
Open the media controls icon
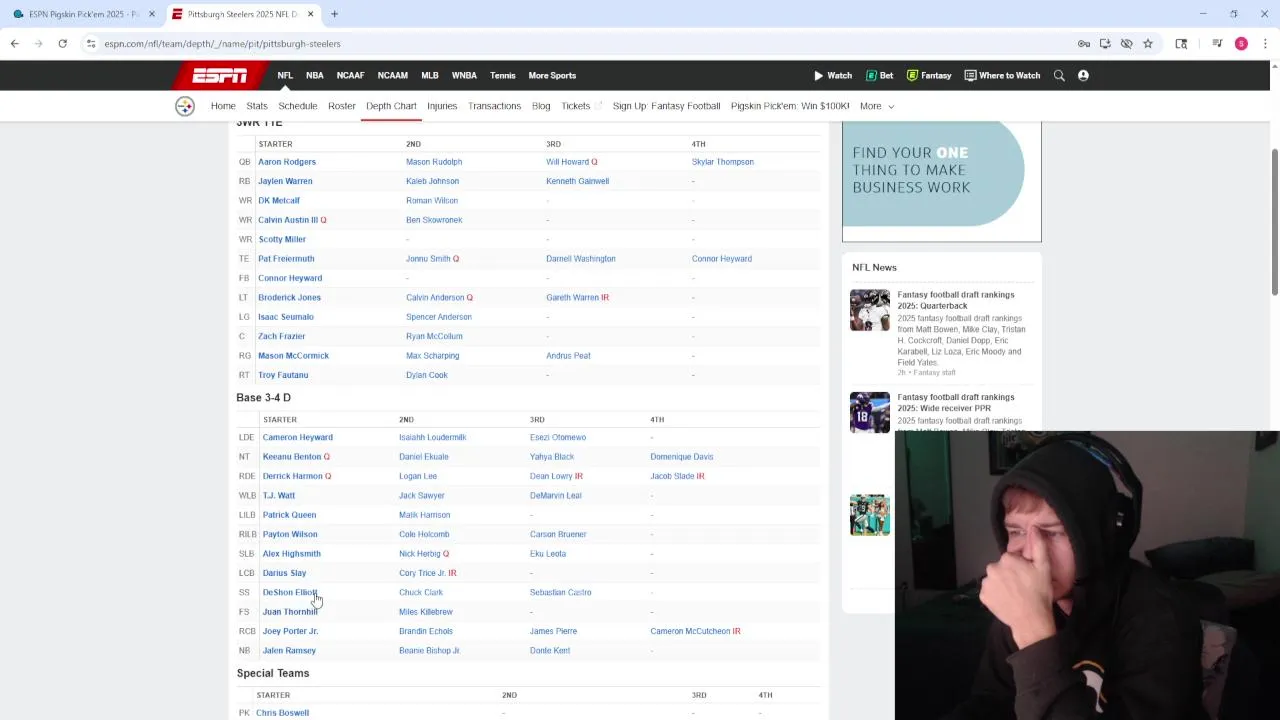pyautogui.click(x=1217, y=44)
